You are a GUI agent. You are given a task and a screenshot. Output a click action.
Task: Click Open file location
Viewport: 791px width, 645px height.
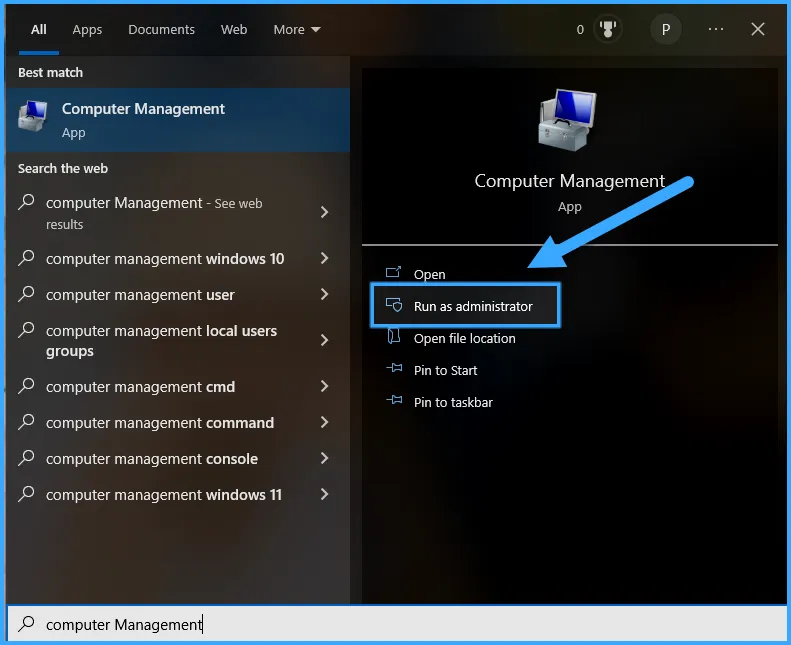tap(465, 338)
